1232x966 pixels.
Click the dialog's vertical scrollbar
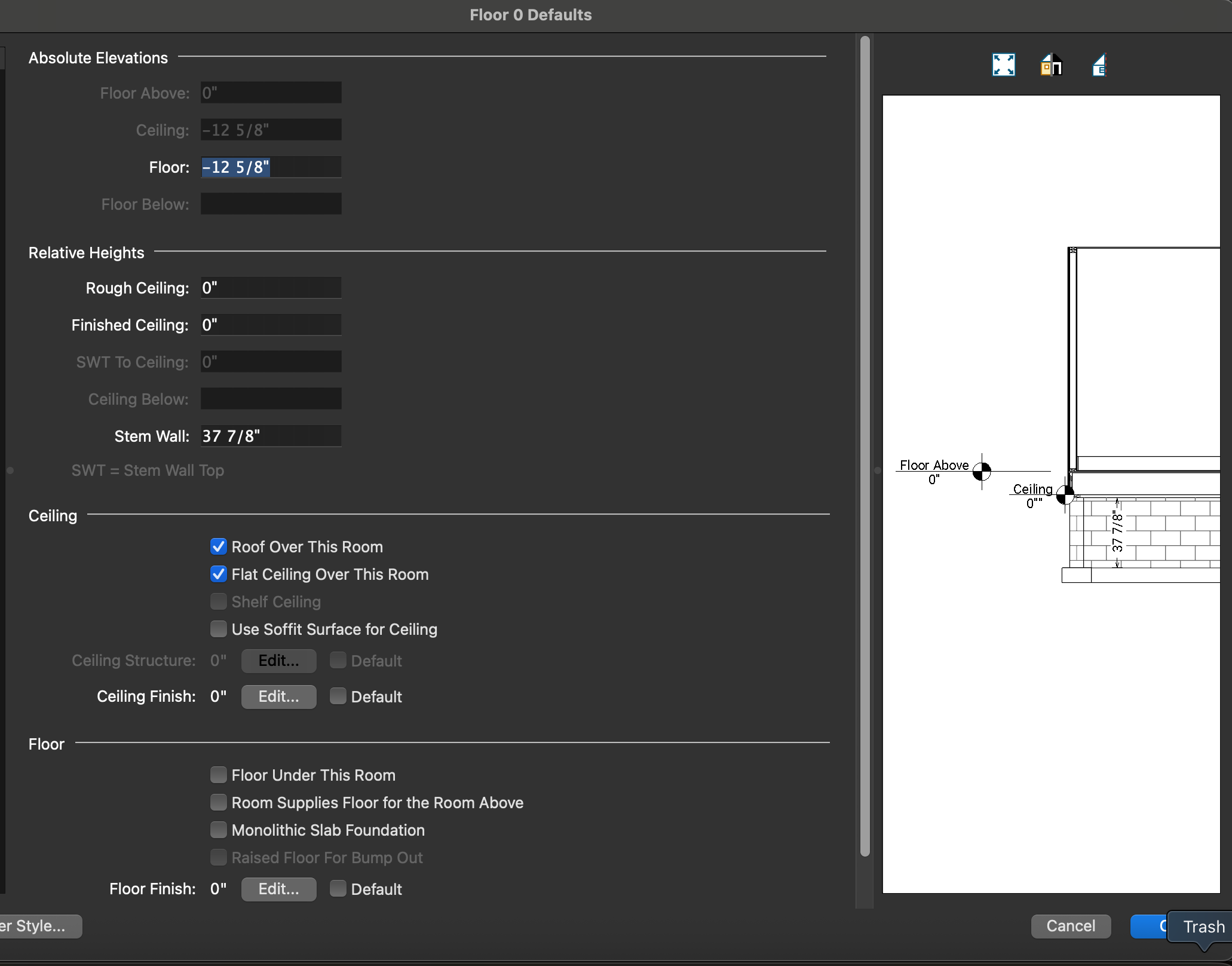[x=865, y=445]
